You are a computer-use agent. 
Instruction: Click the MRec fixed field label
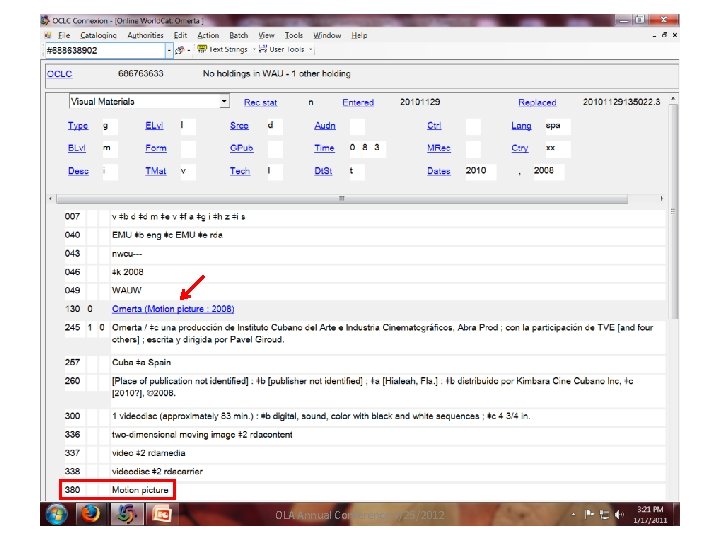pos(439,148)
